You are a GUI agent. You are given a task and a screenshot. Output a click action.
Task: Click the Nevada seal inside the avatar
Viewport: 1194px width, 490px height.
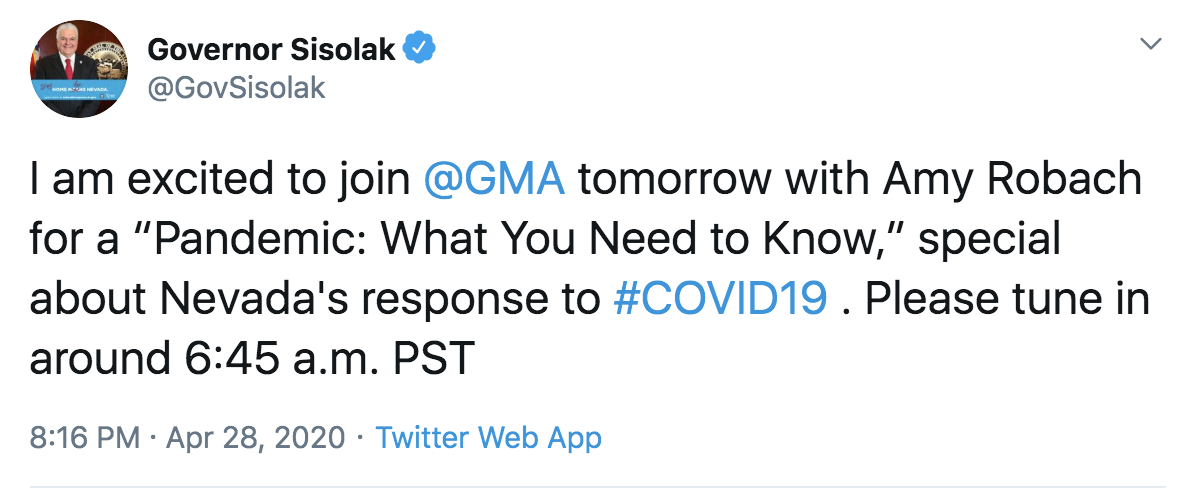(107, 59)
